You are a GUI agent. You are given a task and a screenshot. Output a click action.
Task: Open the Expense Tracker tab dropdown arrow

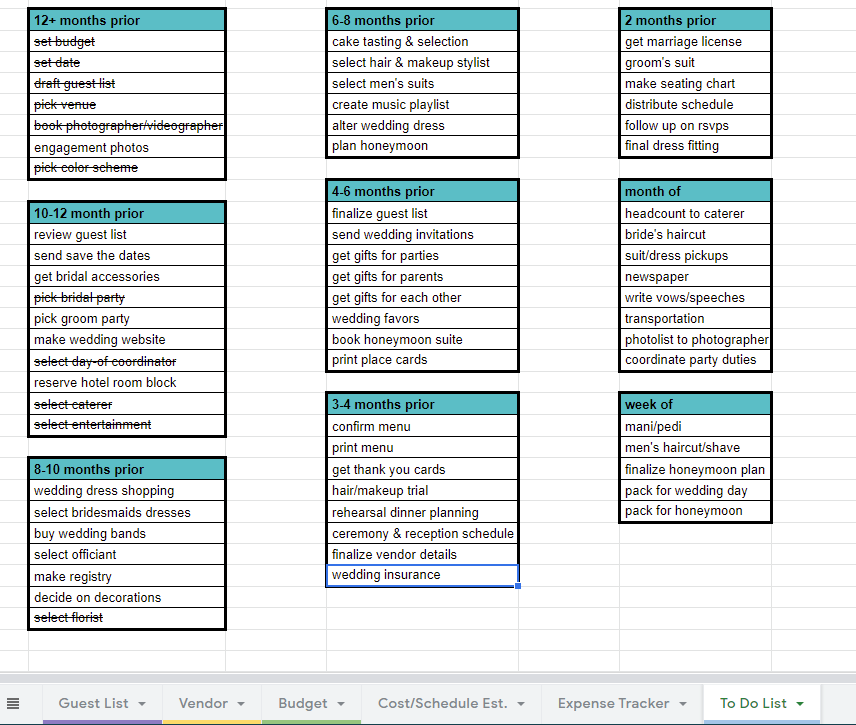[x=682, y=704]
